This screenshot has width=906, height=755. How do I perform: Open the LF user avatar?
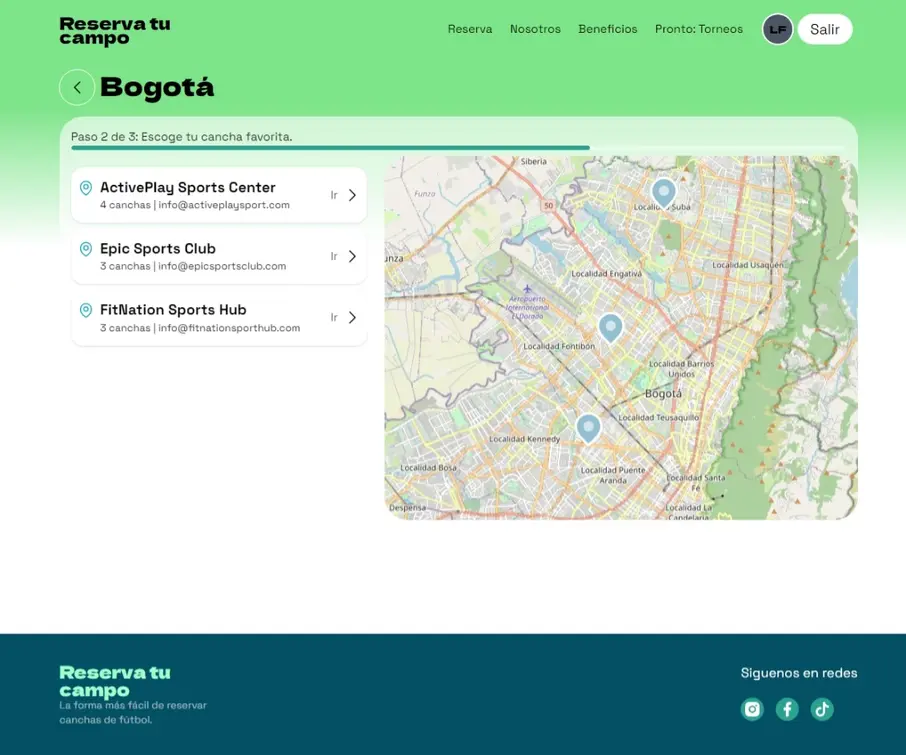point(777,29)
